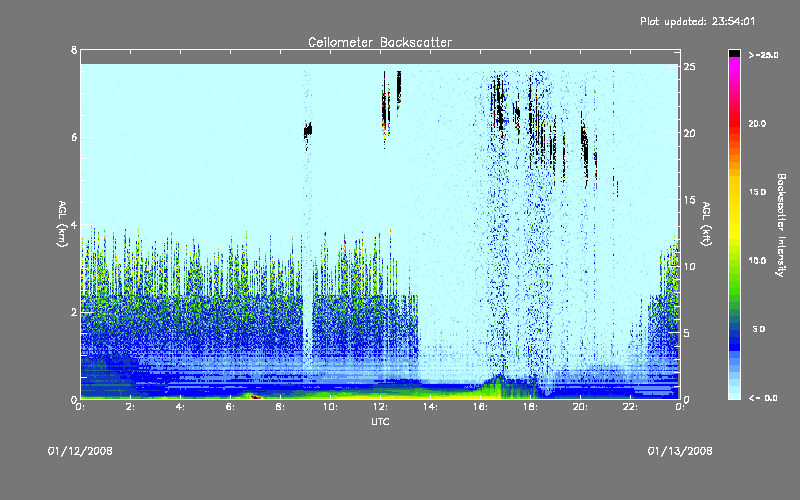Pick the red segment of the colorbar

tap(734, 121)
